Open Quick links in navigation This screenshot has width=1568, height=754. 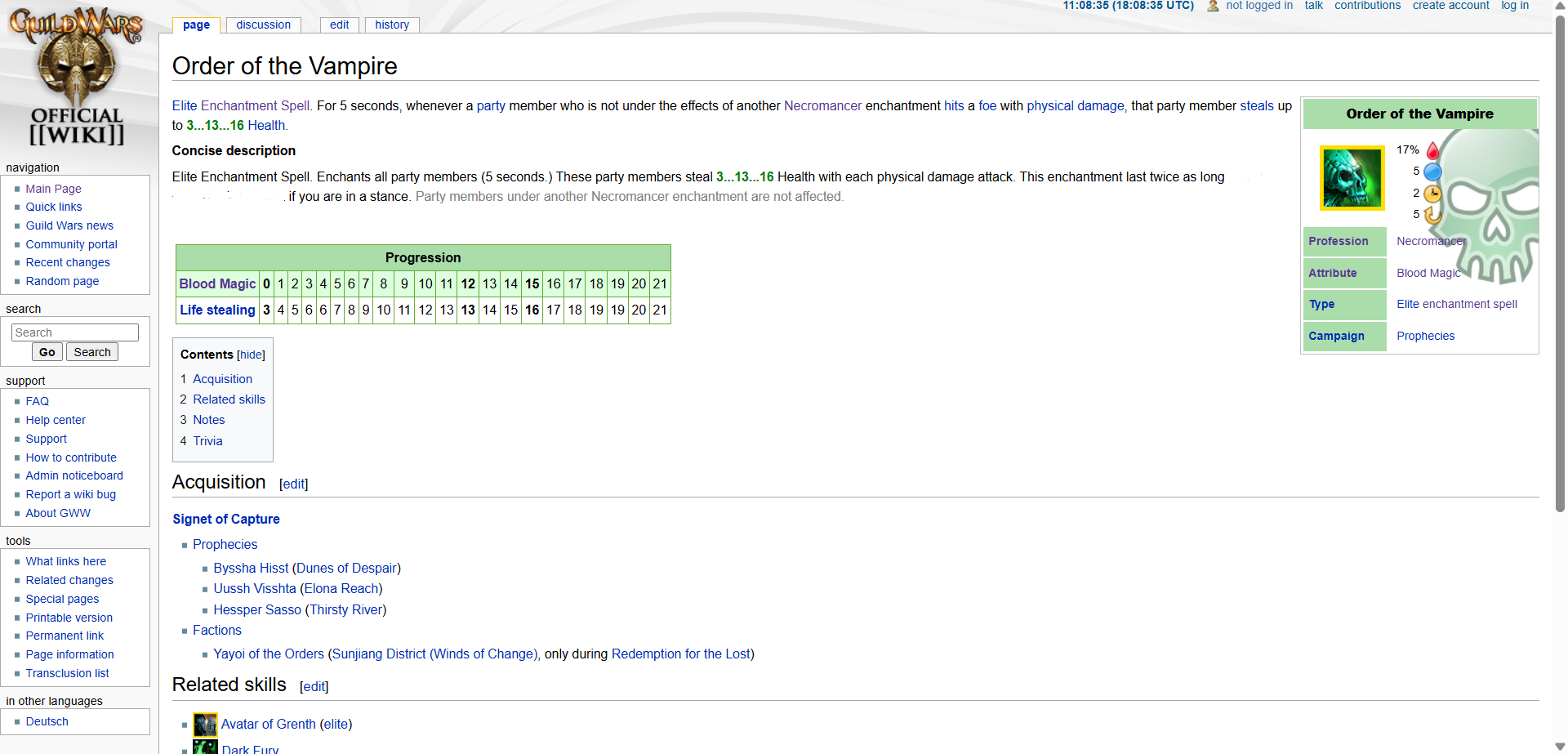pos(54,207)
